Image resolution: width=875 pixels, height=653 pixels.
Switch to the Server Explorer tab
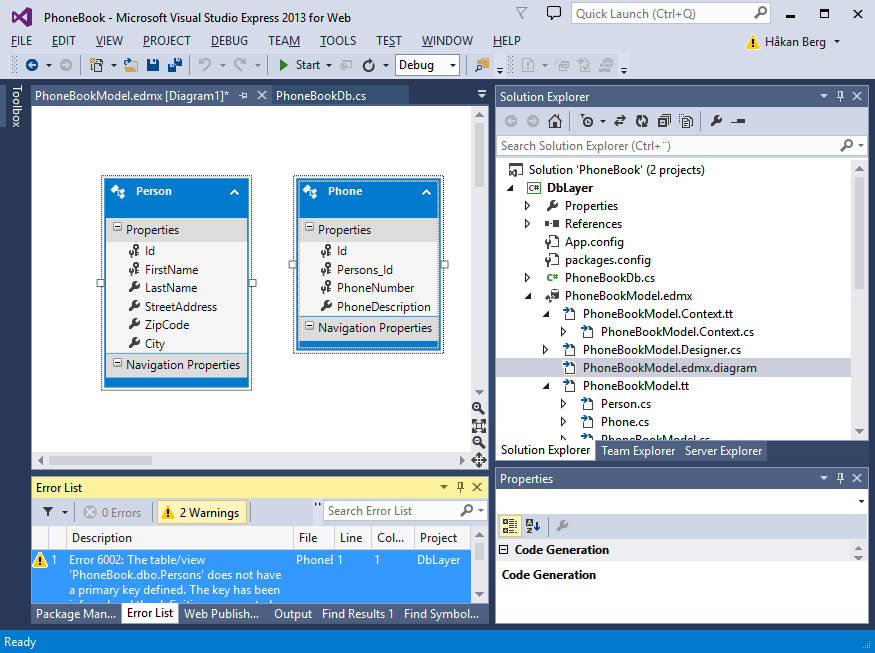723,451
